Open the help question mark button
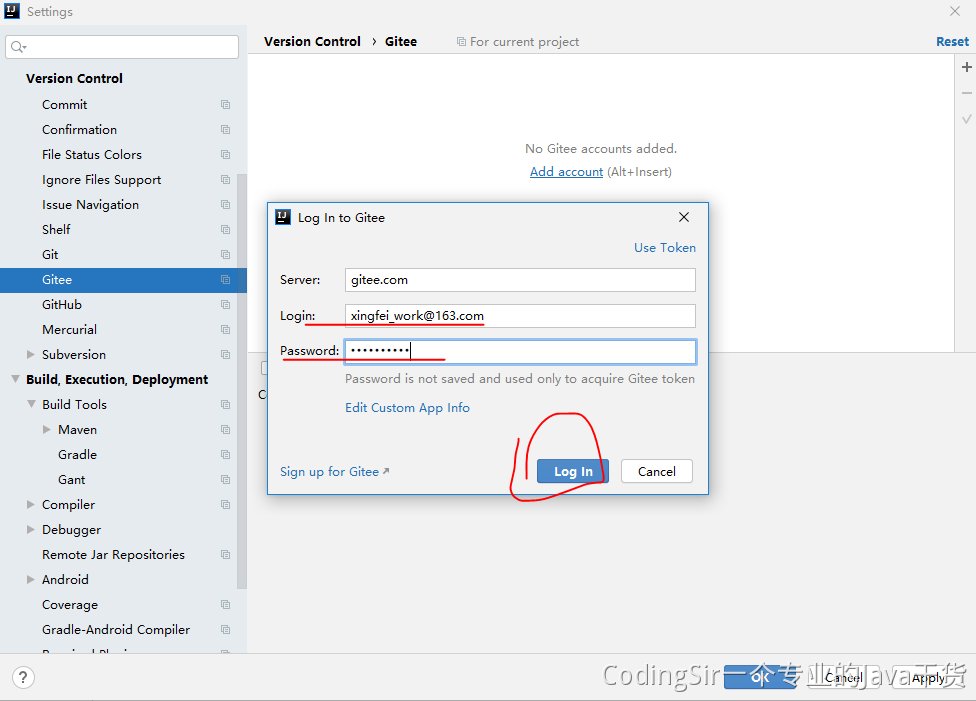 click(23, 677)
